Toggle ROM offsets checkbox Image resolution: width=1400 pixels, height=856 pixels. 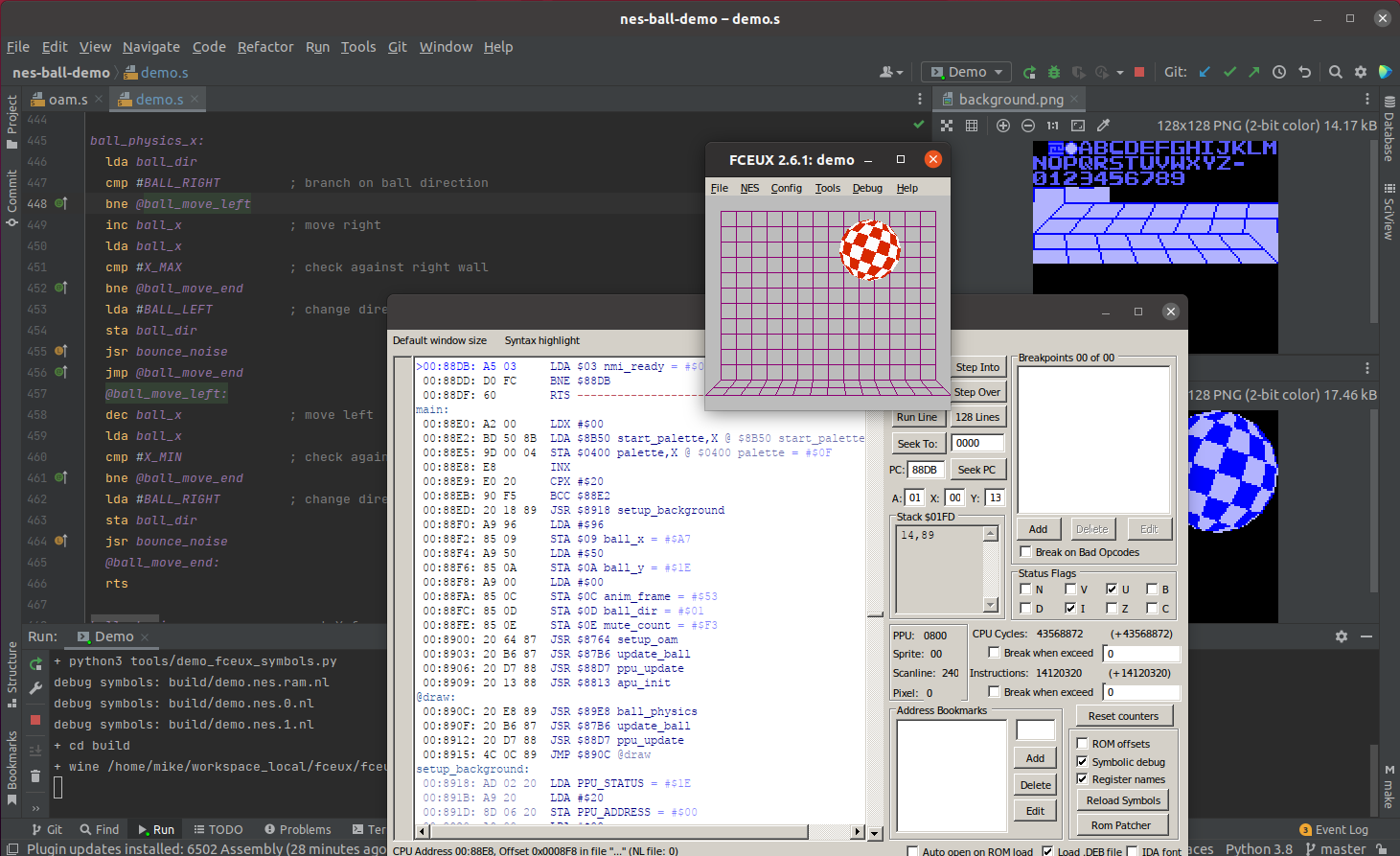click(1082, 744)
